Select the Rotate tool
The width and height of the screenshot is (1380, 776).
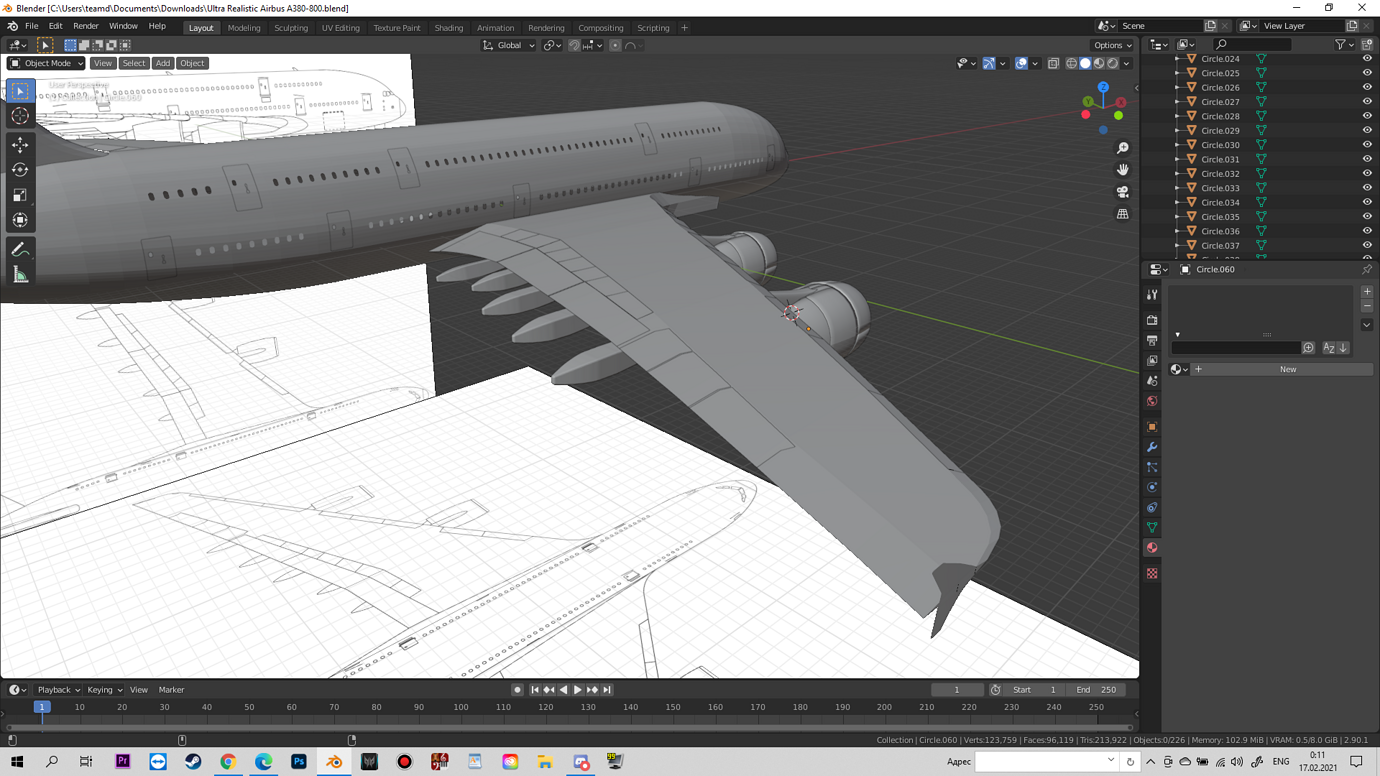(19, 170)
